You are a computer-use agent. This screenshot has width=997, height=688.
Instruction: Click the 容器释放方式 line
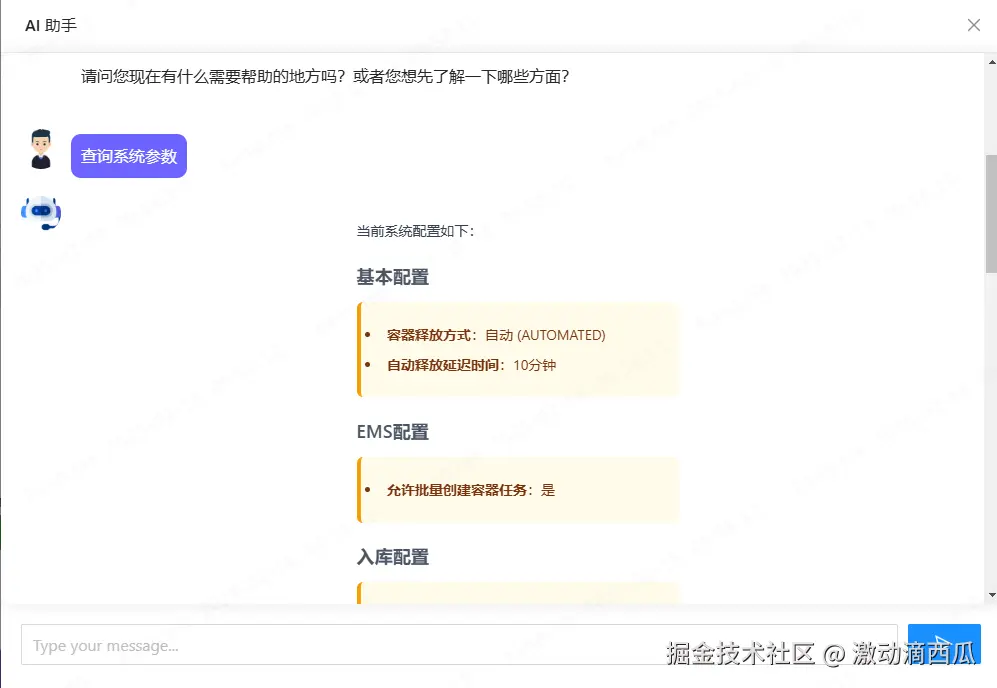click(496, 335)
